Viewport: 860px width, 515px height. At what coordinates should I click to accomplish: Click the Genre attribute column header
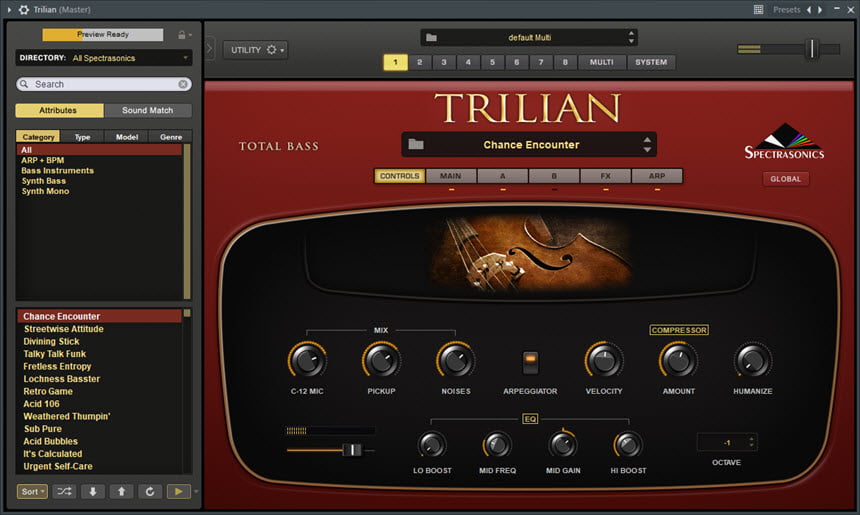[x=171, y=137]
